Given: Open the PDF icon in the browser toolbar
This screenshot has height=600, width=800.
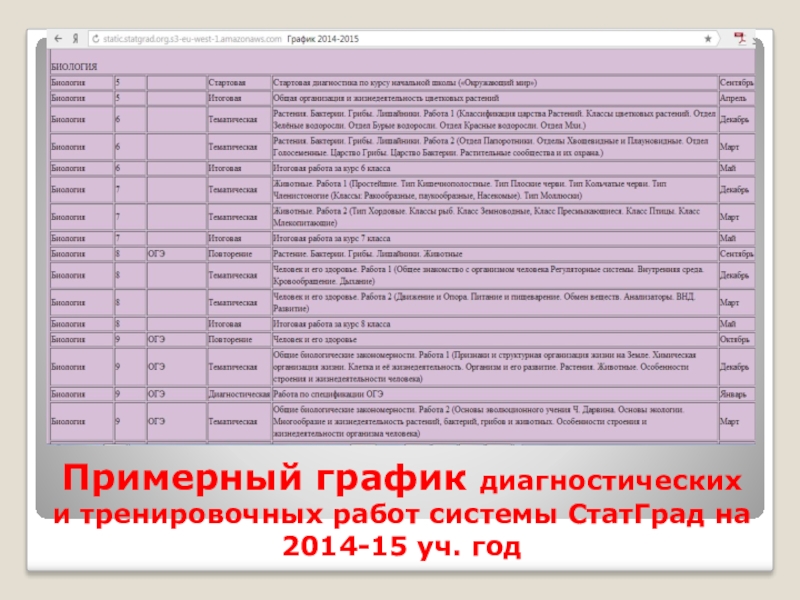Looking at the screenshot, I should click(x=739, y=38).
